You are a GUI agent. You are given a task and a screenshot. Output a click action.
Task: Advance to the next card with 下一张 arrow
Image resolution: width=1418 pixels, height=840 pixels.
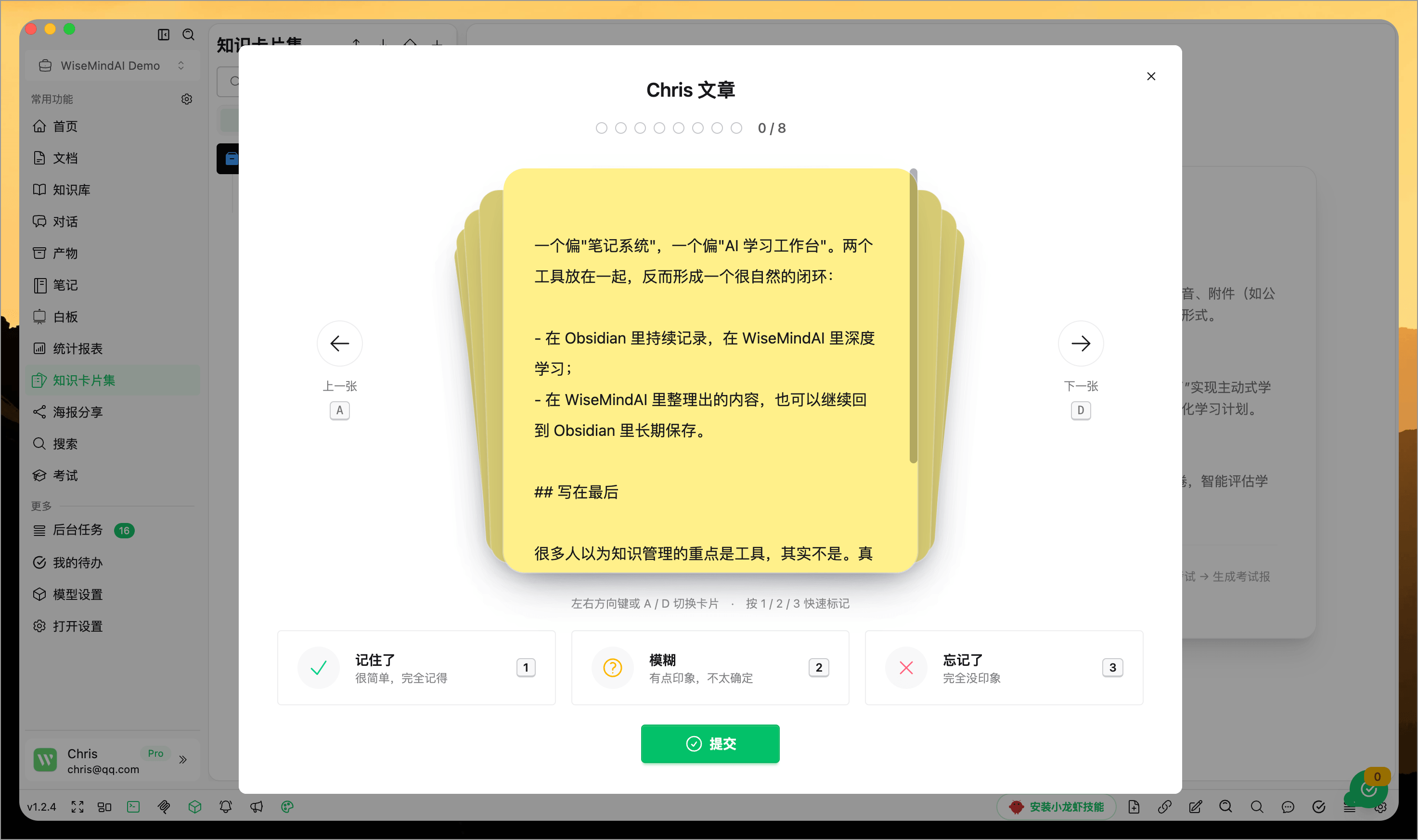(x=1081, y=343)
